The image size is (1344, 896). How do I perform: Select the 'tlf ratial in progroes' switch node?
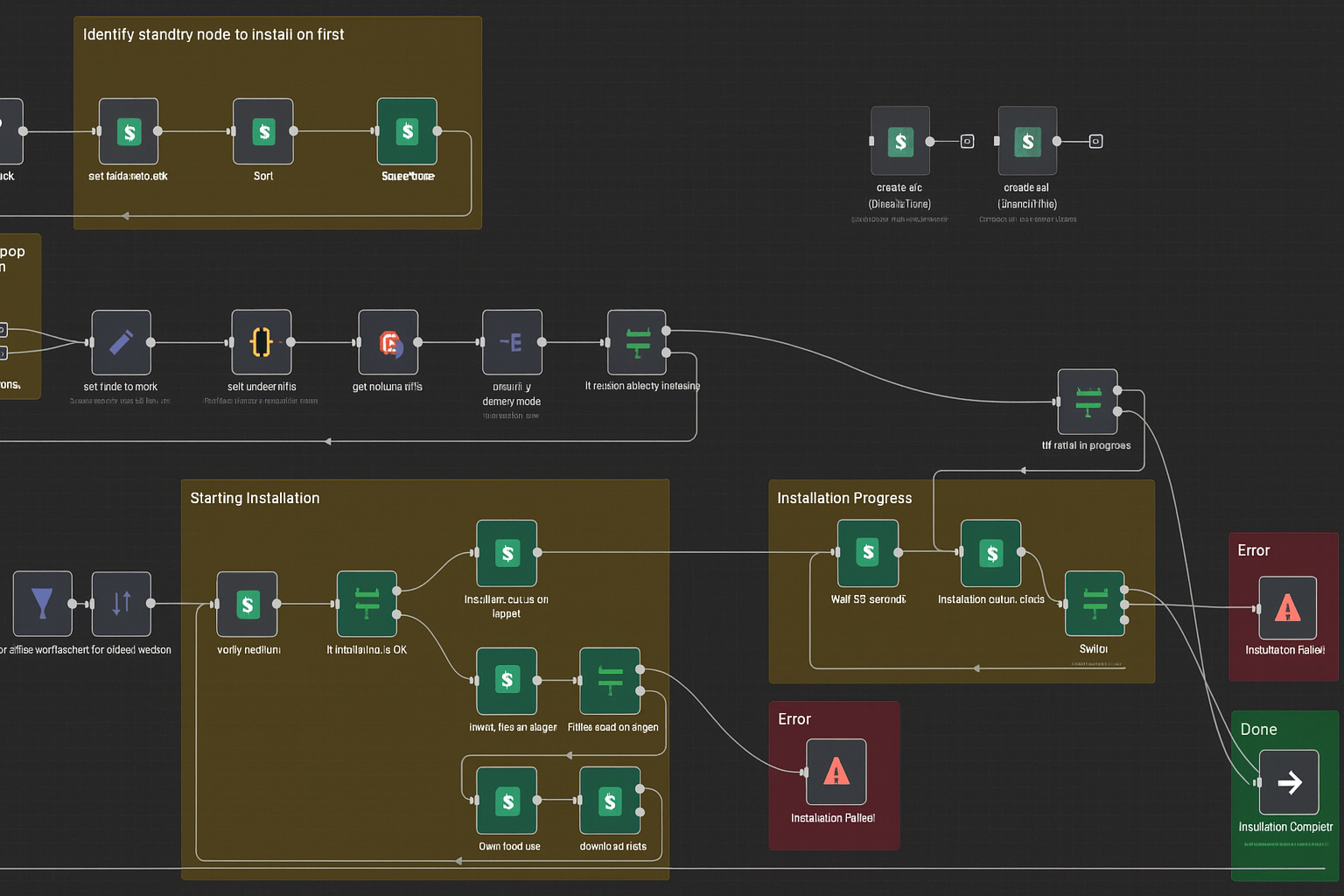pos(1088,402)
